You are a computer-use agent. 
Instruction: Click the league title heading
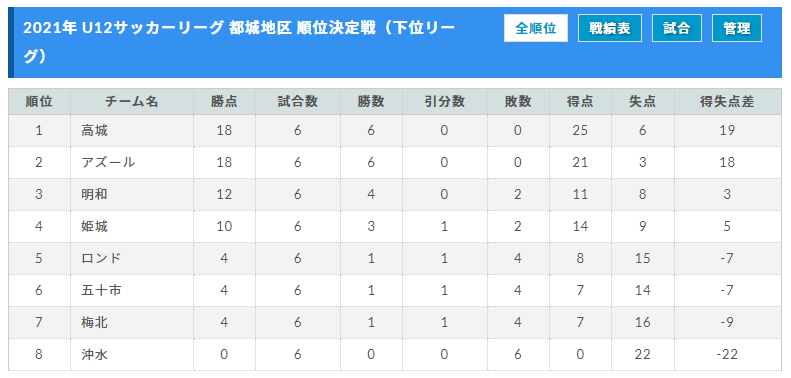(x=239, y=42)
